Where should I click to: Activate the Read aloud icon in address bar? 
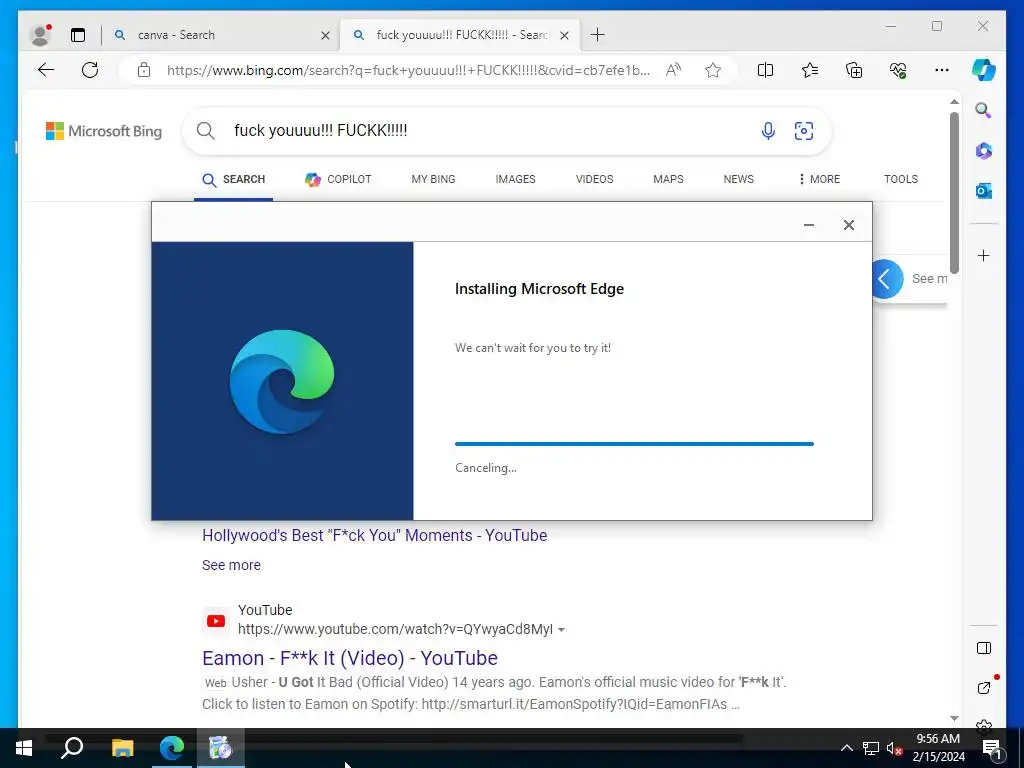(673, 70)
